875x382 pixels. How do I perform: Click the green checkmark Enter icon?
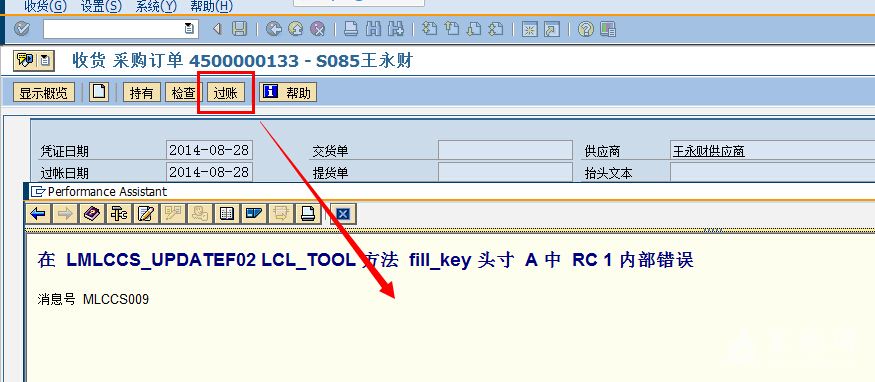[21, 29]
